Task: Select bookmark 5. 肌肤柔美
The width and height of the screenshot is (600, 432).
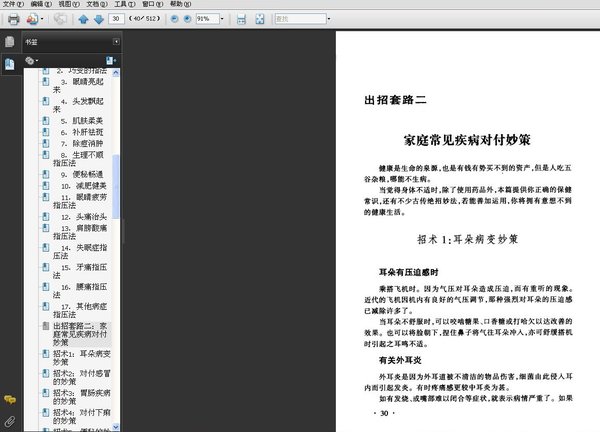Action: pyautogui.click(x=82, y=121)
